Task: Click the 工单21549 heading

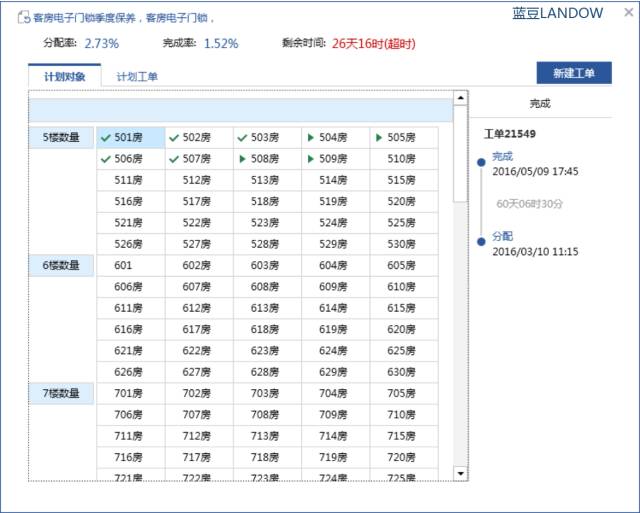Action: coord(510,134)
